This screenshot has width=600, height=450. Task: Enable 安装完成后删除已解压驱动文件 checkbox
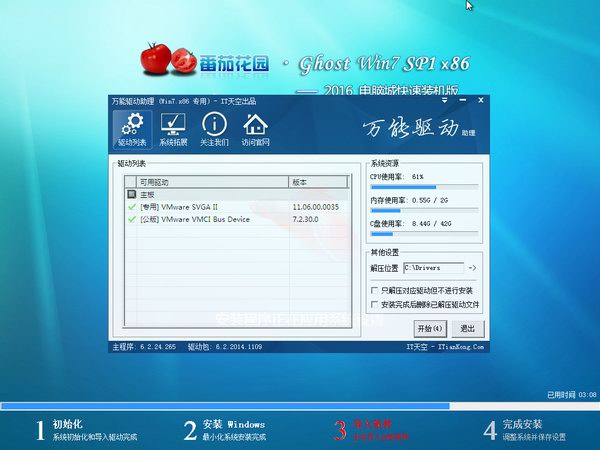click(374, 304)
